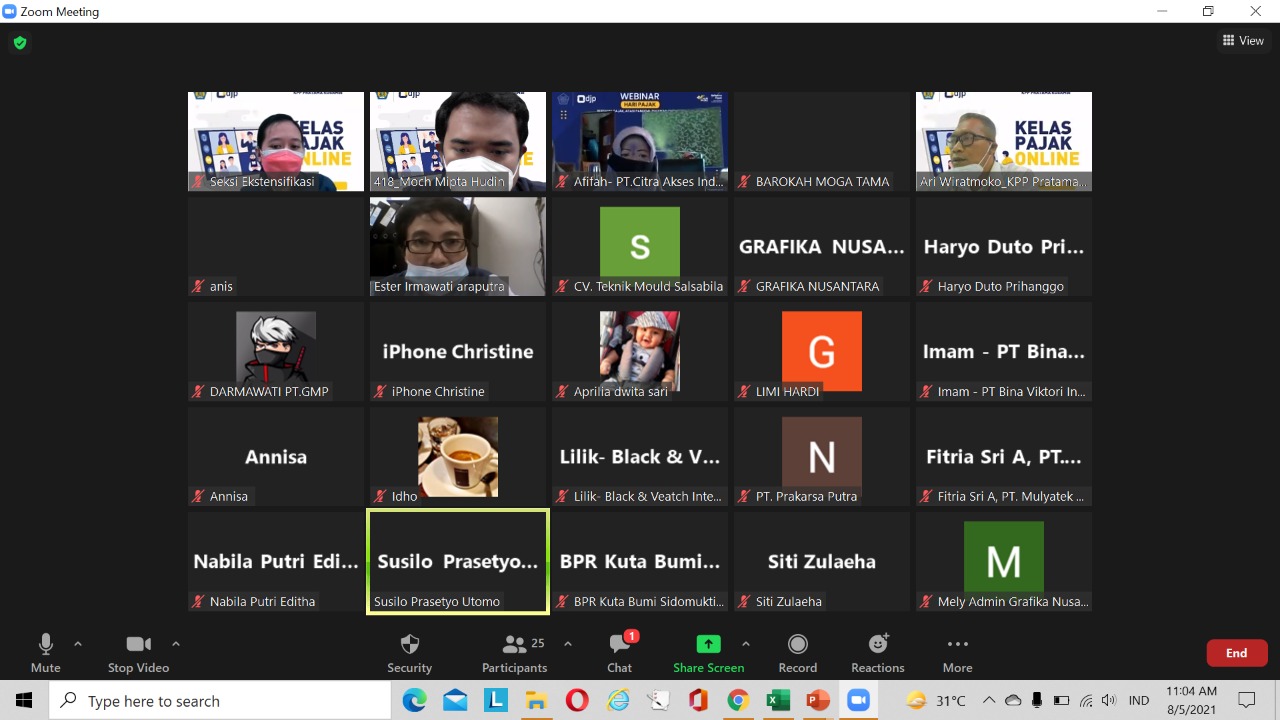Open the Security shield options

coord(409,653)
